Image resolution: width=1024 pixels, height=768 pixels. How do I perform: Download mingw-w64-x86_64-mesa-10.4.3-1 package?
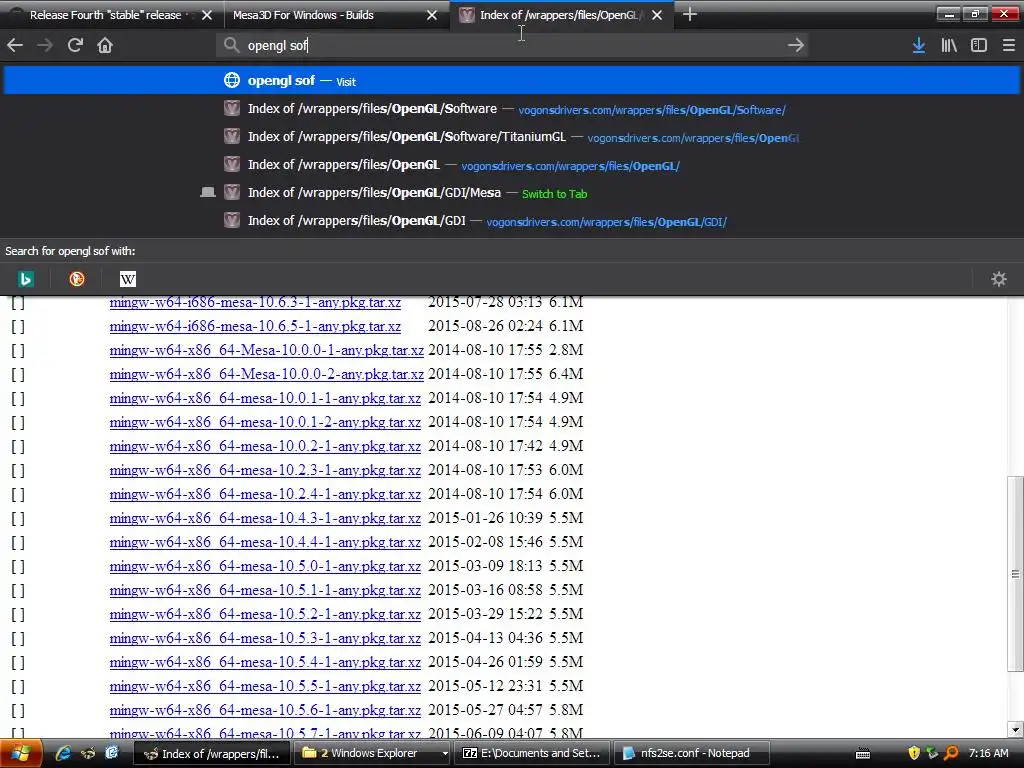point(265,518)
